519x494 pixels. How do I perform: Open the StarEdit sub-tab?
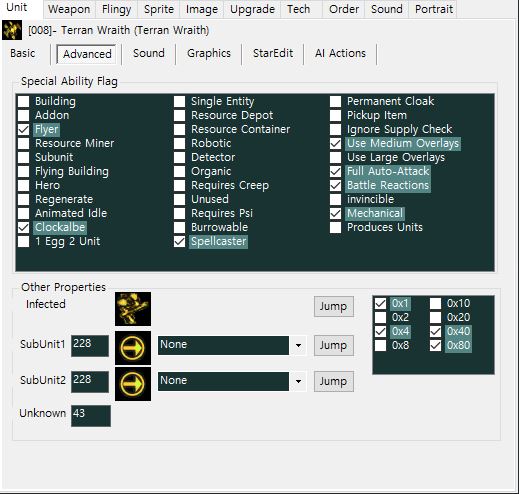click(273, 53)
